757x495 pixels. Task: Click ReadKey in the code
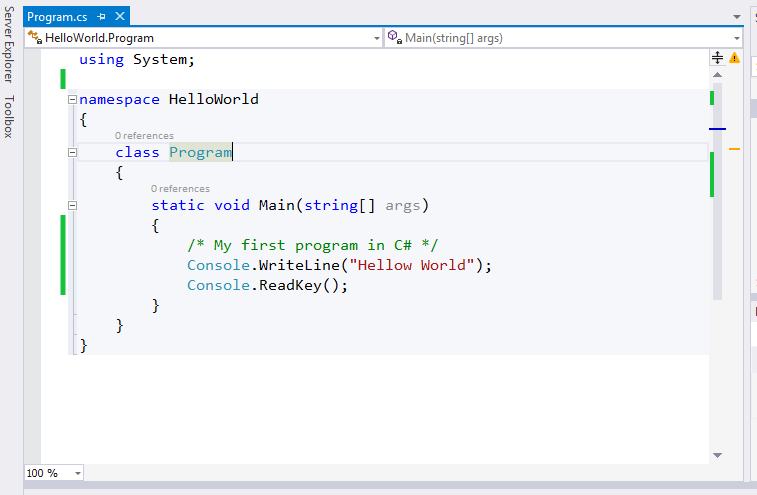(x=290, y=285)
